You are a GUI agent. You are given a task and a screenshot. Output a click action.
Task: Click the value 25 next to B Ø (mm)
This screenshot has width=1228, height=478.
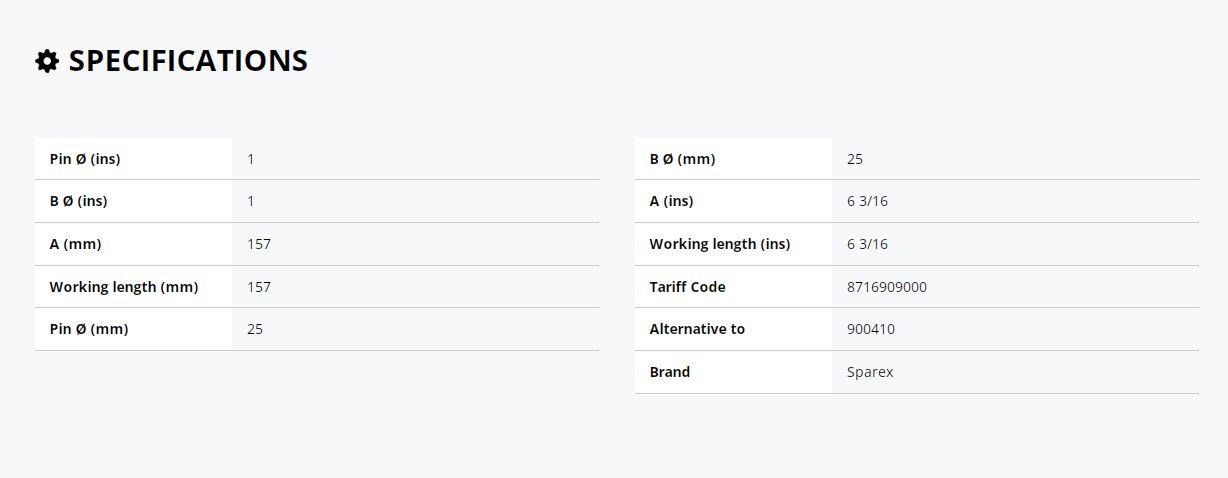pyautogui.click(x=855, y=159)
